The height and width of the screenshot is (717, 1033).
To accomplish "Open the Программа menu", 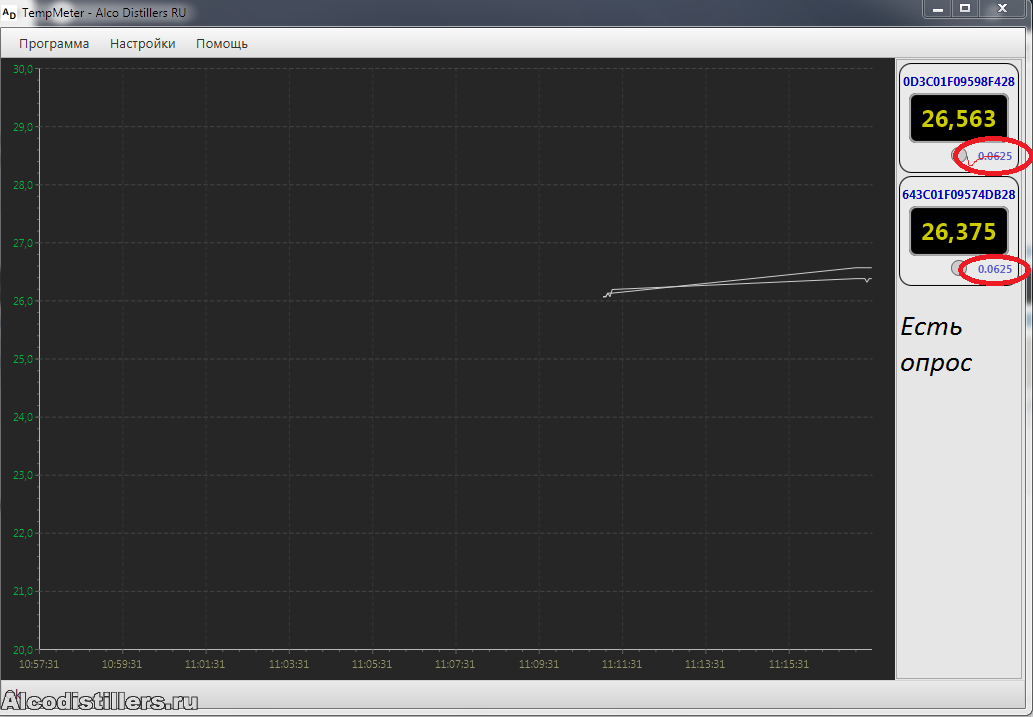I will (54, 43).
